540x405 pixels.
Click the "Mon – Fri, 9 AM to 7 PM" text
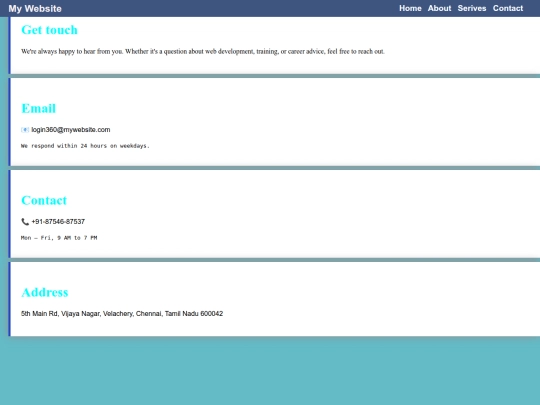pyautogui.click(x=59, y=238)
